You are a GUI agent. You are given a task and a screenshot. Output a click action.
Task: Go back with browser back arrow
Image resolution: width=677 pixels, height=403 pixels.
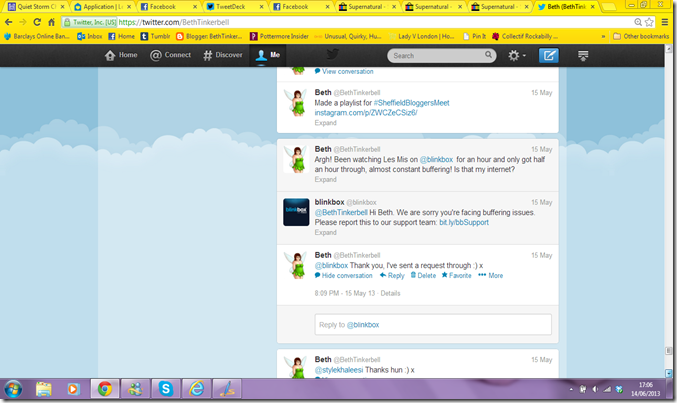pos(9,22)
